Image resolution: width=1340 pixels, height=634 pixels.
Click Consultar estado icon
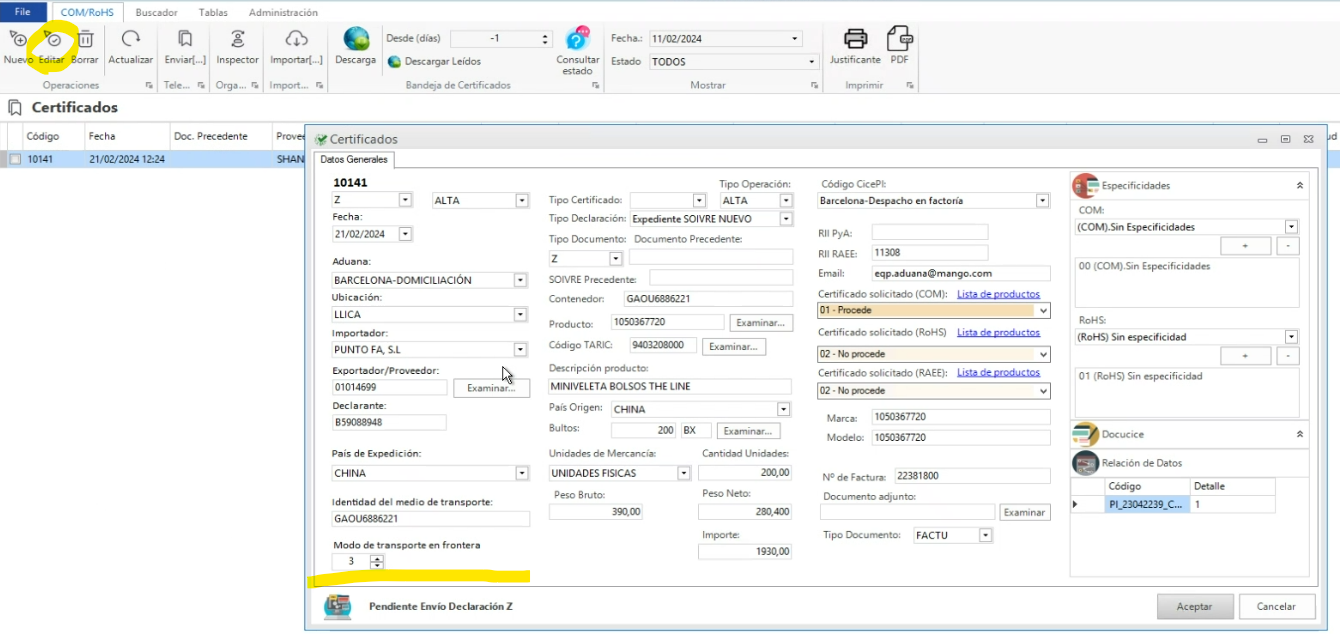pyautogui.click(x=578, y=40)
